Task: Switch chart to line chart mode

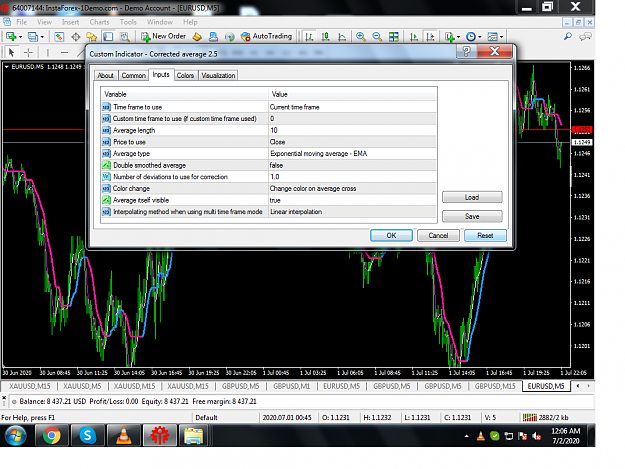Action: coord(342,37)
